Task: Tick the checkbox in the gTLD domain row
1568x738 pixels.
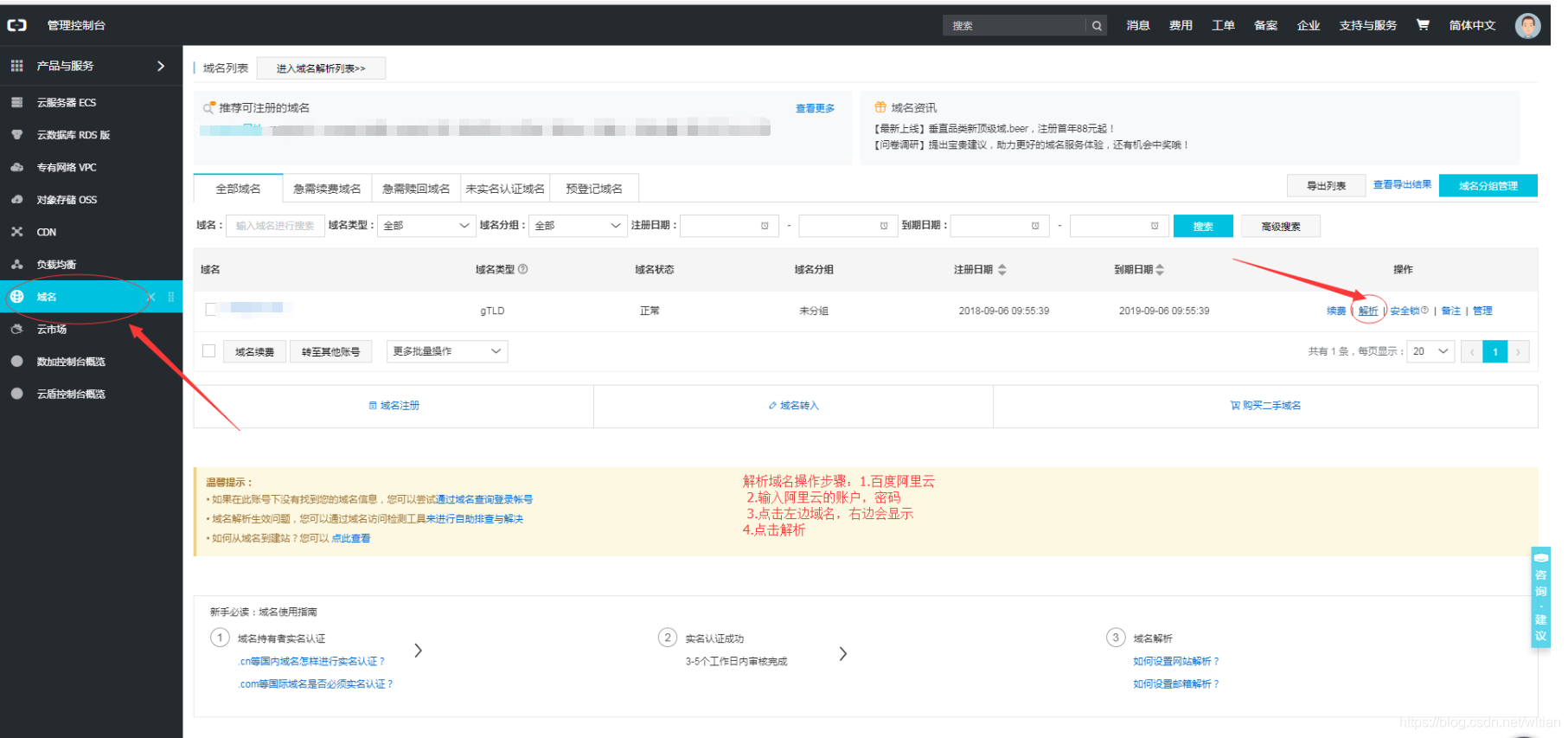Action: click(x=210, y=310)
